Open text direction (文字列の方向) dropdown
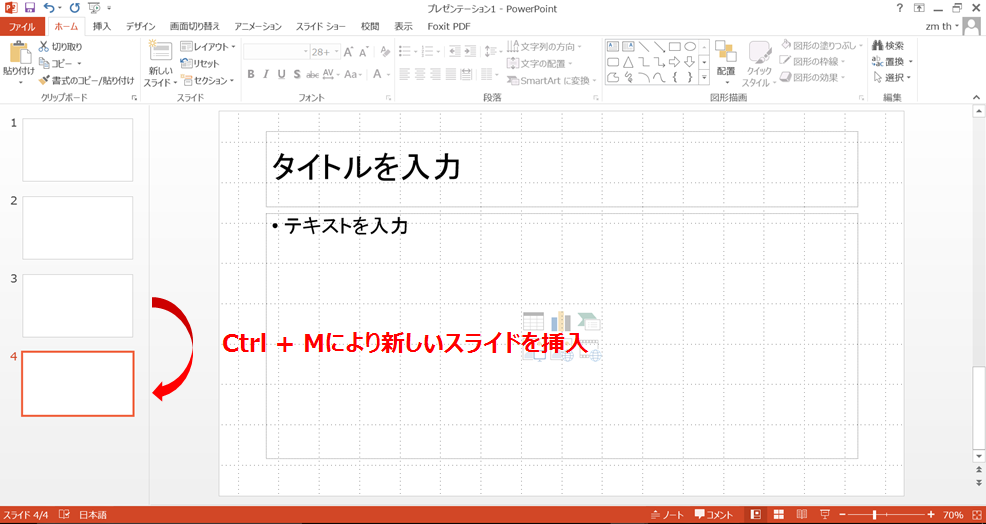Image resolution: width=986 pixels, height=524 pixels. point(545,47)
